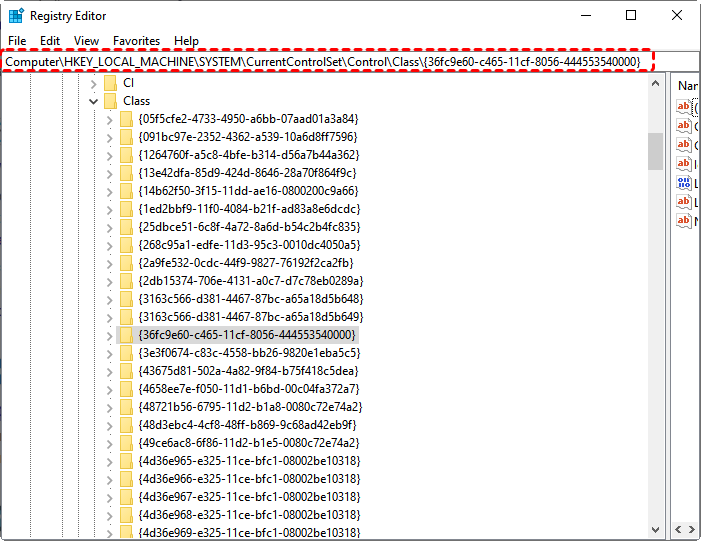Open the Edit menu
The image size is (701, 541).
50,41
